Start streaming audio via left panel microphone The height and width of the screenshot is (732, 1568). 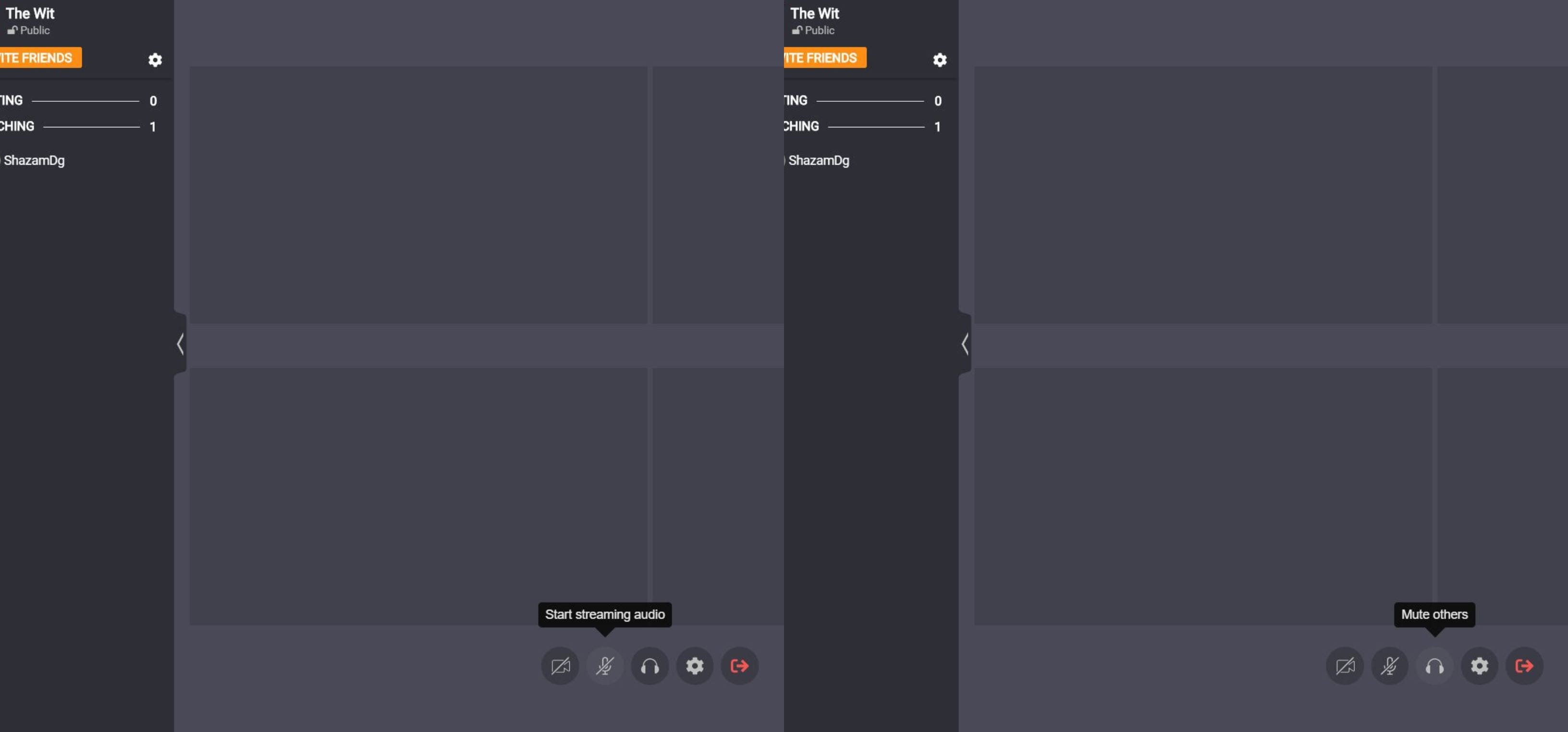pyautogui.click(x=605, y=666)
